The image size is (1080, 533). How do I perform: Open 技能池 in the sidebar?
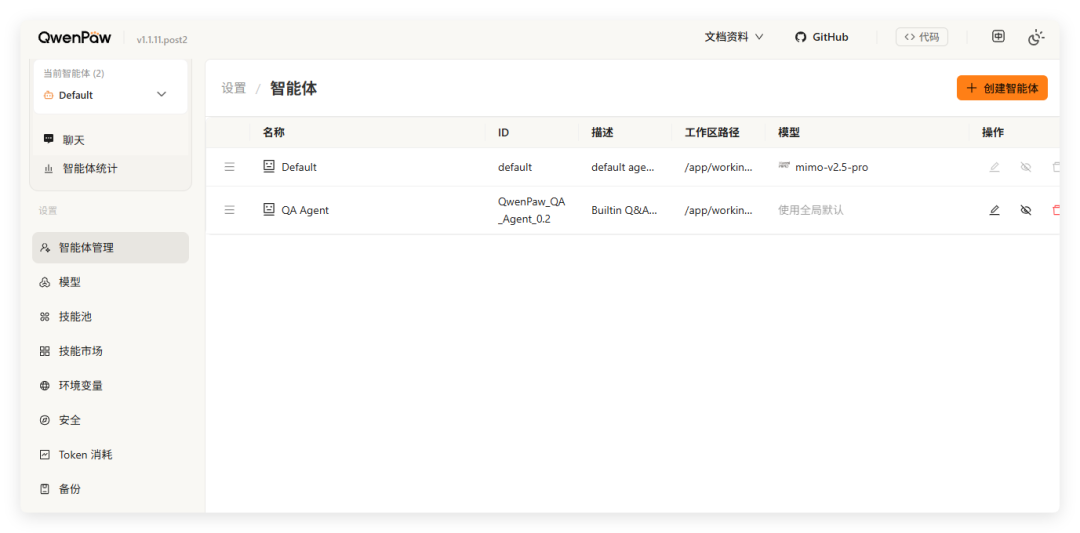(110, 317)
